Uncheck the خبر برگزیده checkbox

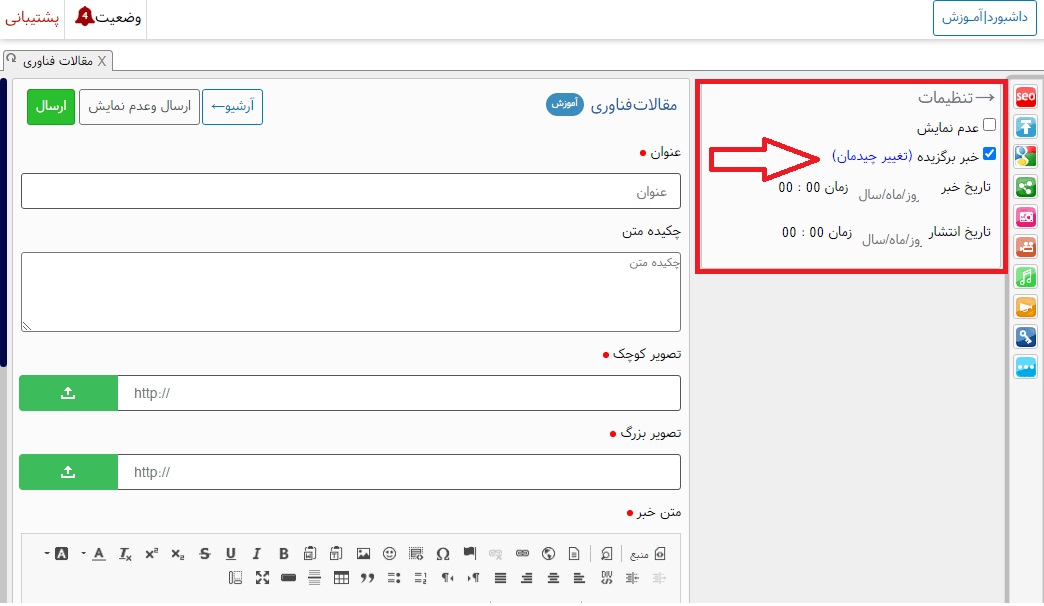click(x=989, y=154)
